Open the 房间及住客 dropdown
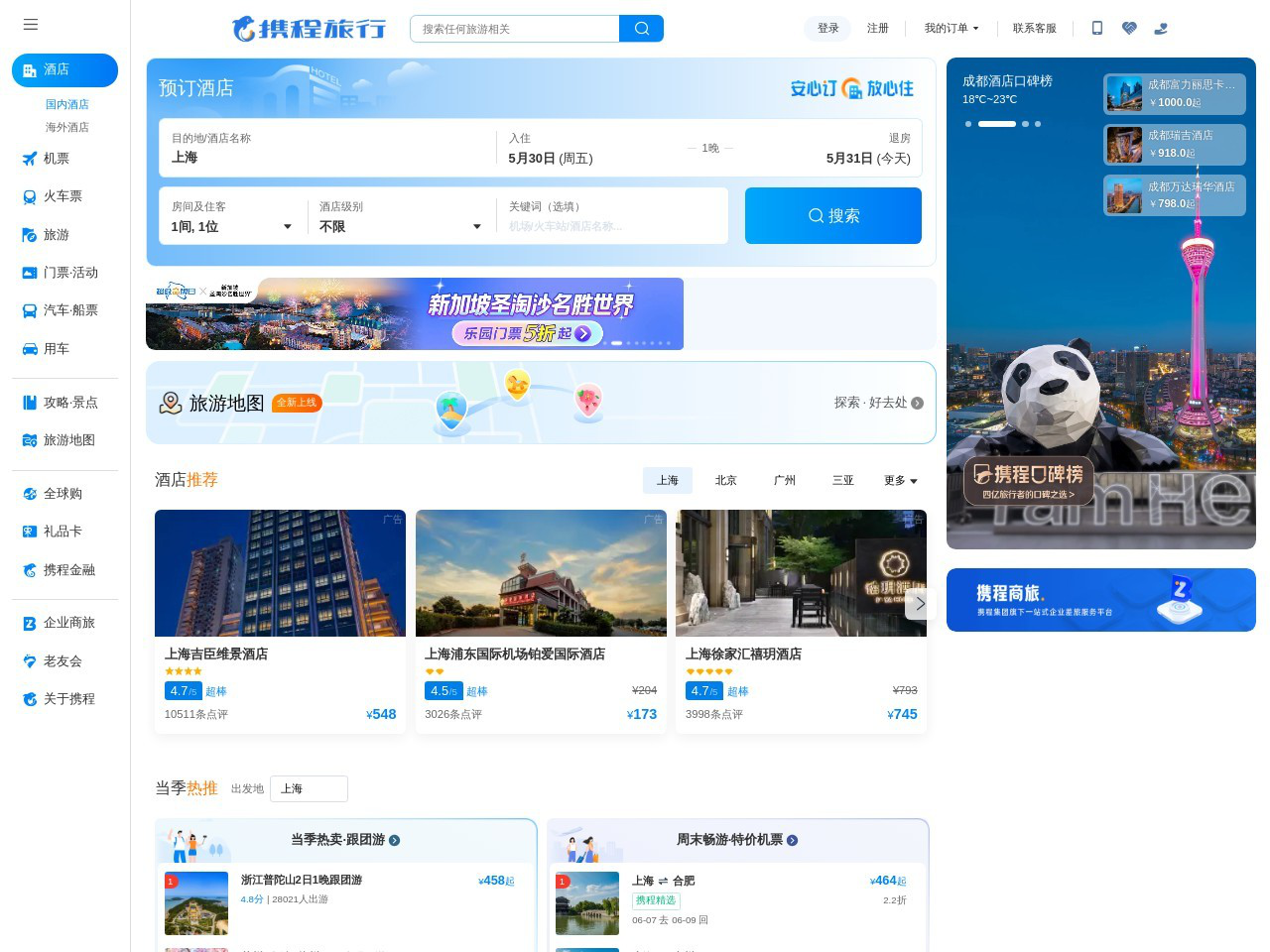The height and width of the screenshot is (952, 1270). coord(231,217)
